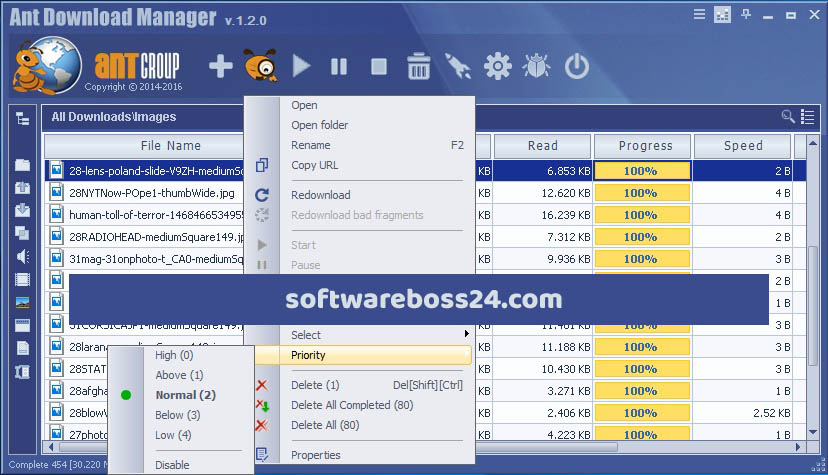Viewport: 828px width, 475px height.
Task: Click the ant grabber icon in toolbar
Action: [x=261, y=65]
